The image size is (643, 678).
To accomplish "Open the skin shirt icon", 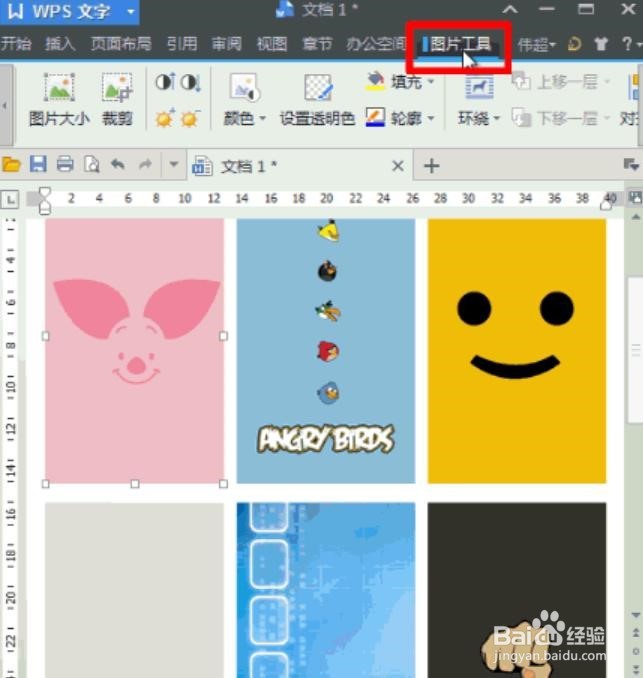I will [601, 44].
